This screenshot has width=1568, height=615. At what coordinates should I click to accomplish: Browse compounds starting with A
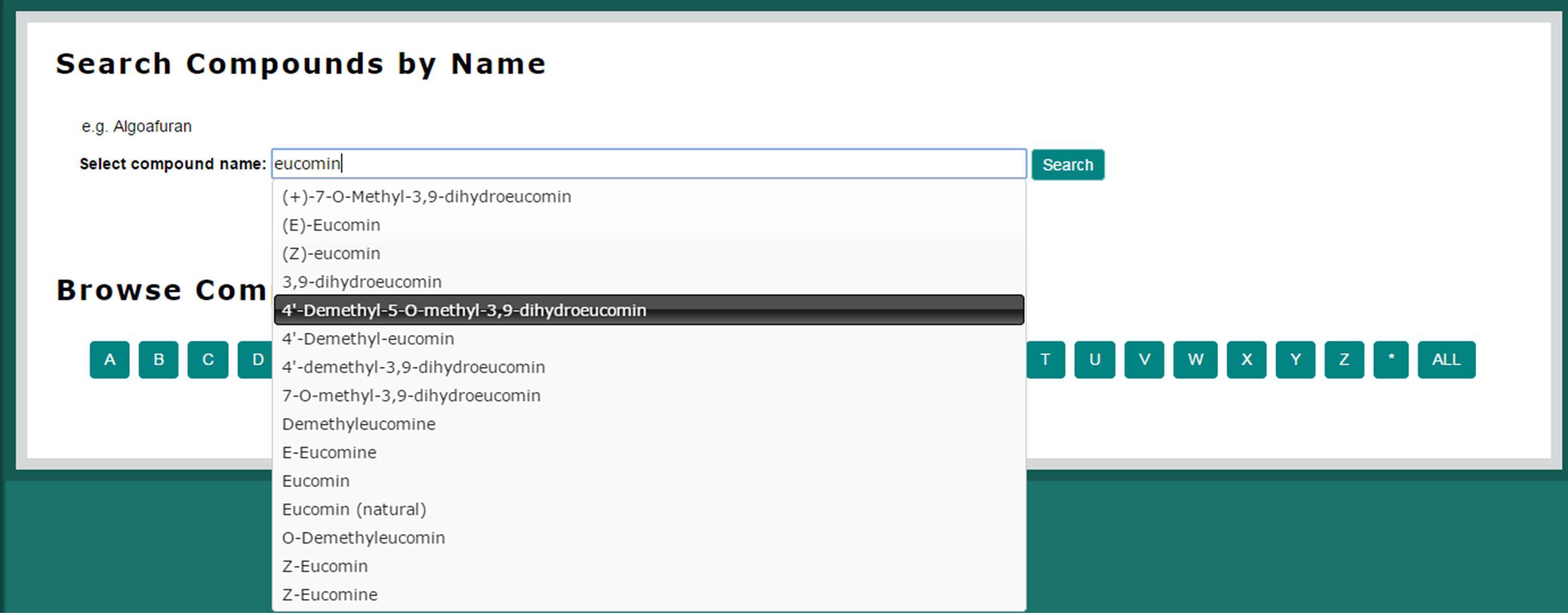coord(110,360)
